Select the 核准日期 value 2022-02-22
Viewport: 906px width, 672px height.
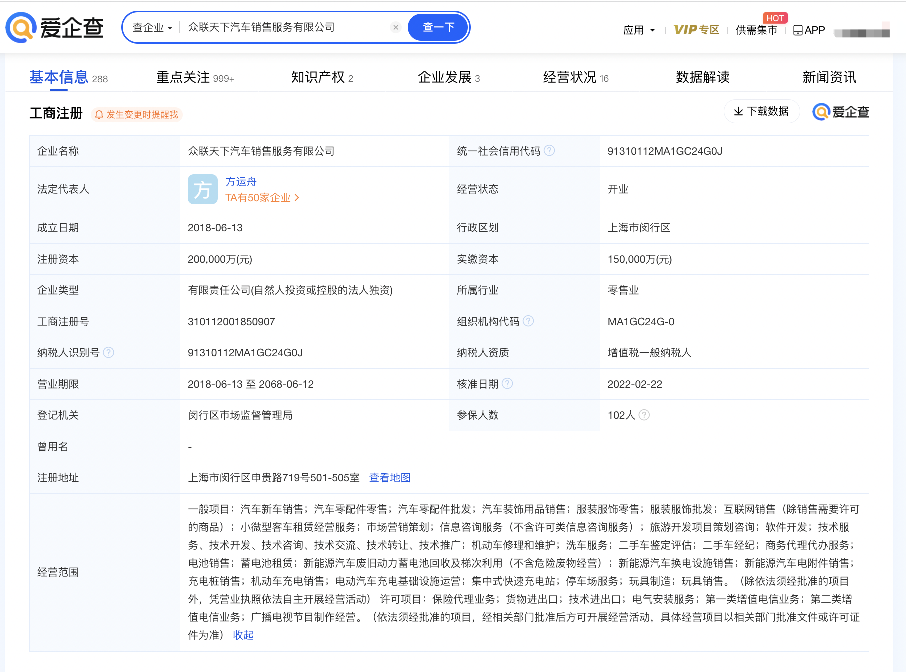[634, 384]
